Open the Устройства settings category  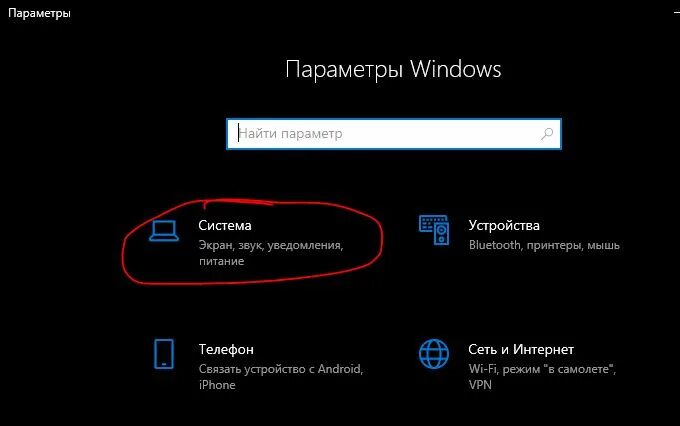[504, 226]
